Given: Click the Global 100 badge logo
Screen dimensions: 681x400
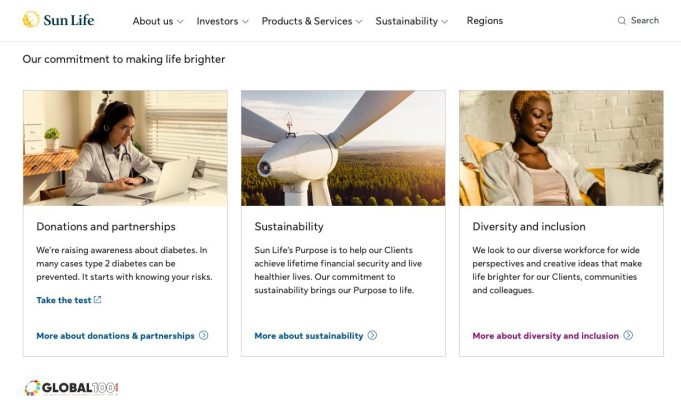Looking at the screenshot, I should coord(72,388).
